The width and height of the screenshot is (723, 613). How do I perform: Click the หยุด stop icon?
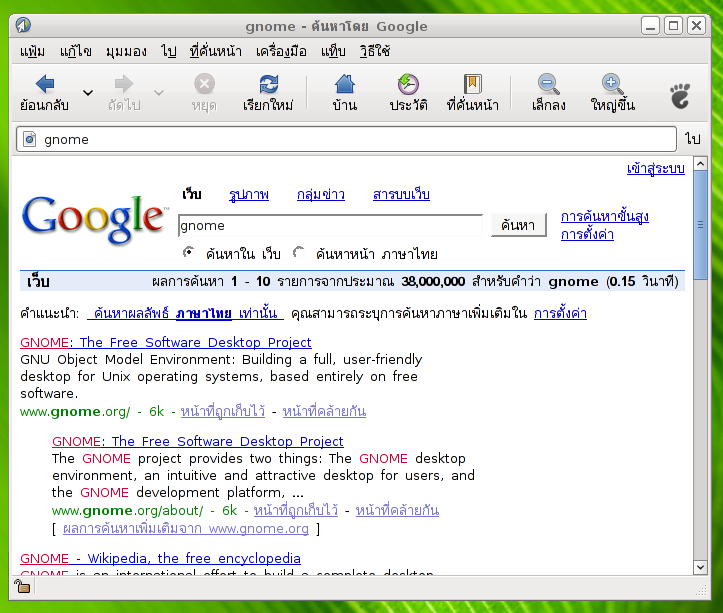coord(204,84)
